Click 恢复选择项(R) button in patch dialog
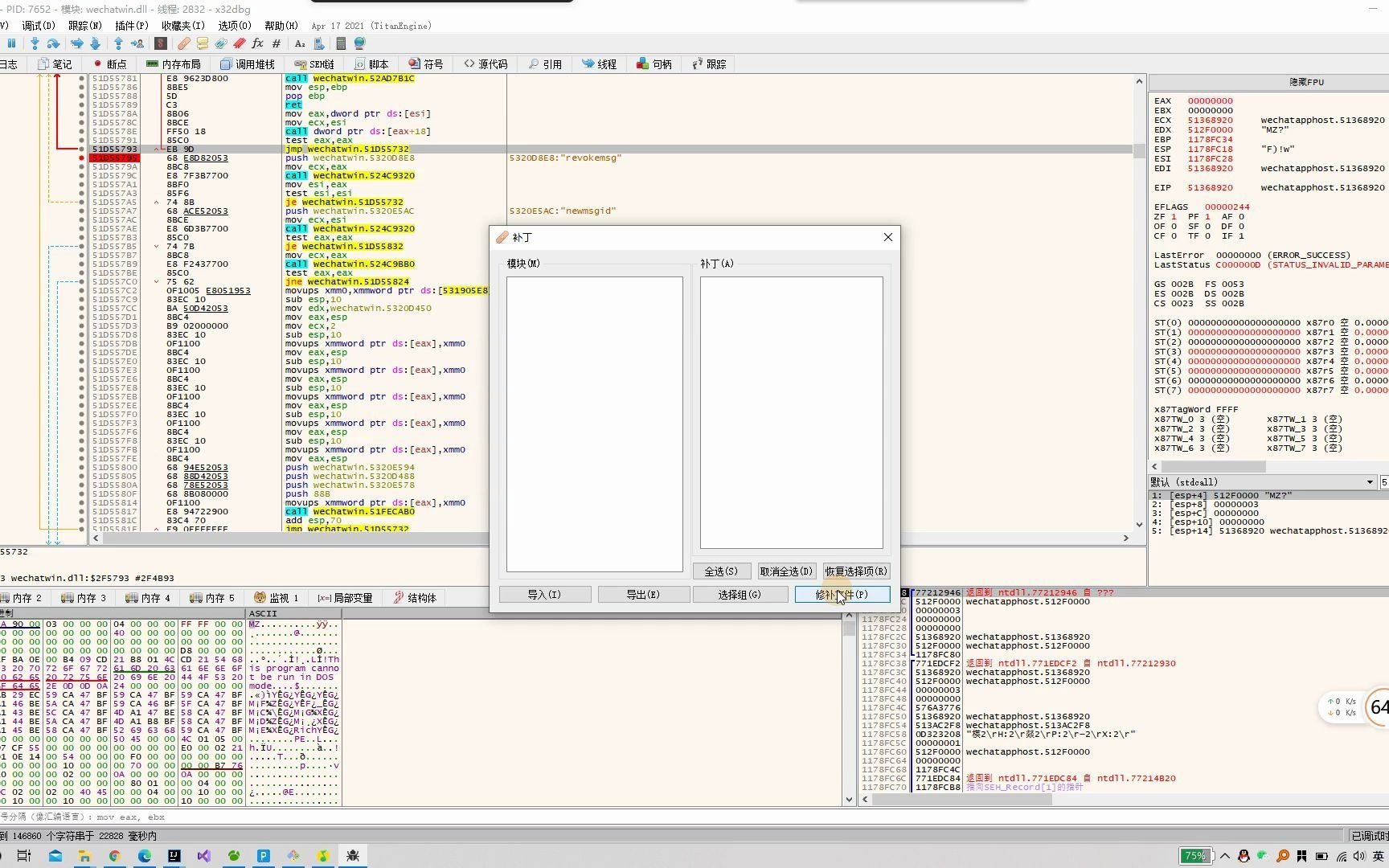 [x=856, y=571]
